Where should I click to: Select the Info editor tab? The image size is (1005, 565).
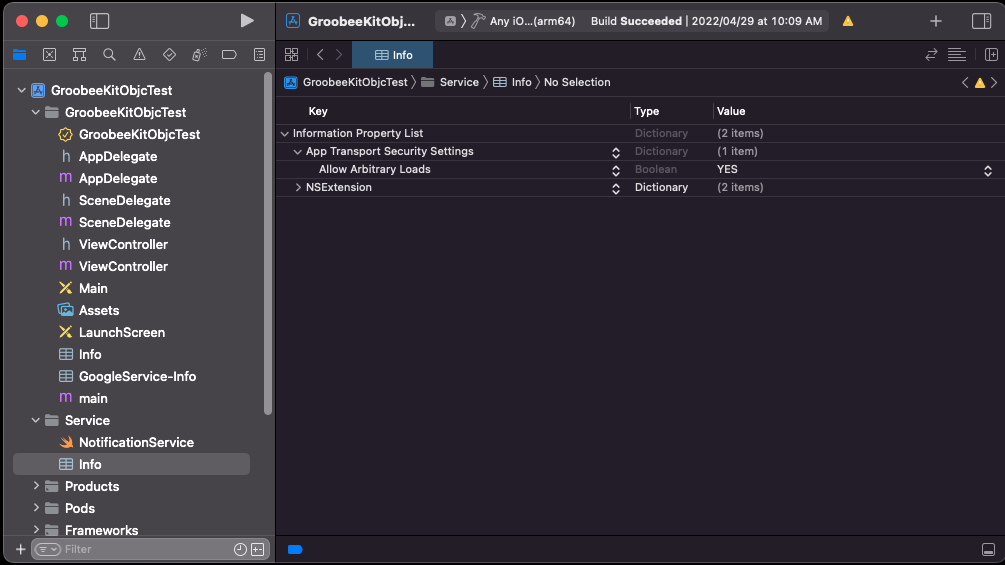pos(392,55)
